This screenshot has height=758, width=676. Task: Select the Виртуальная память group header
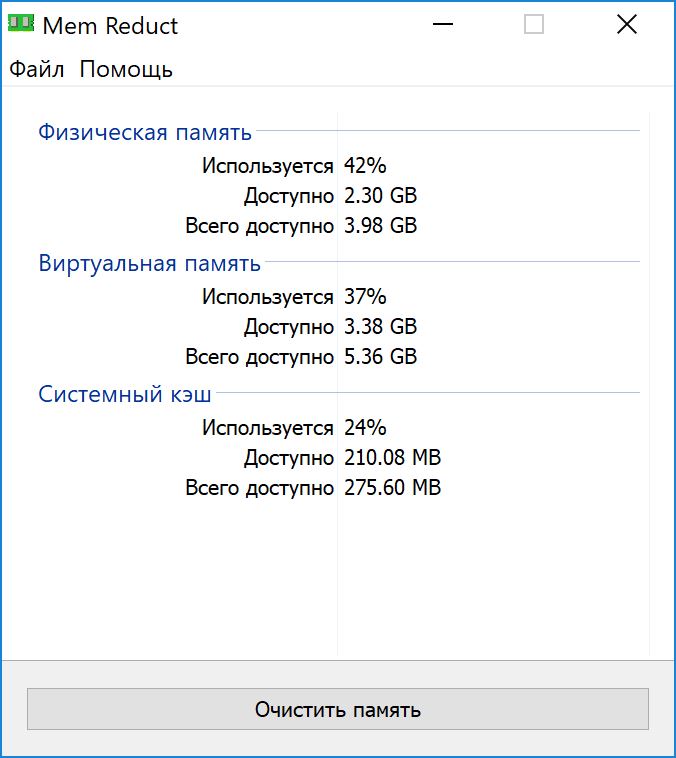point(149,263)
